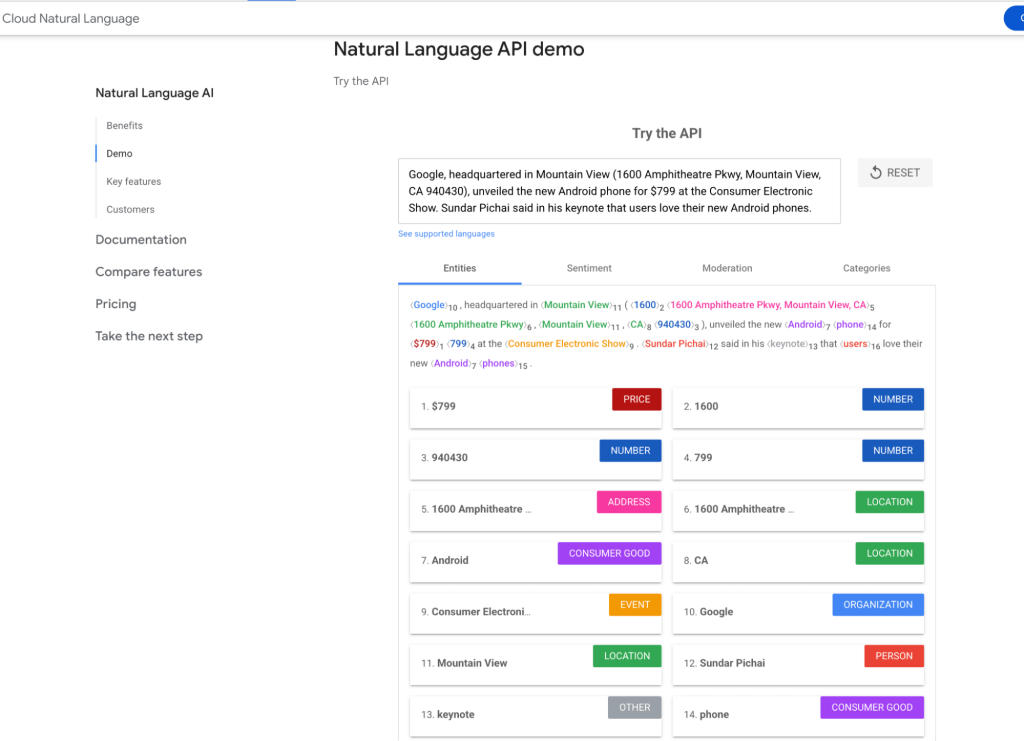This screenshot has width=1024, height=741.
Task: Click the CONSUMER GOOD tag on Android card
Action: coord(609,554)
